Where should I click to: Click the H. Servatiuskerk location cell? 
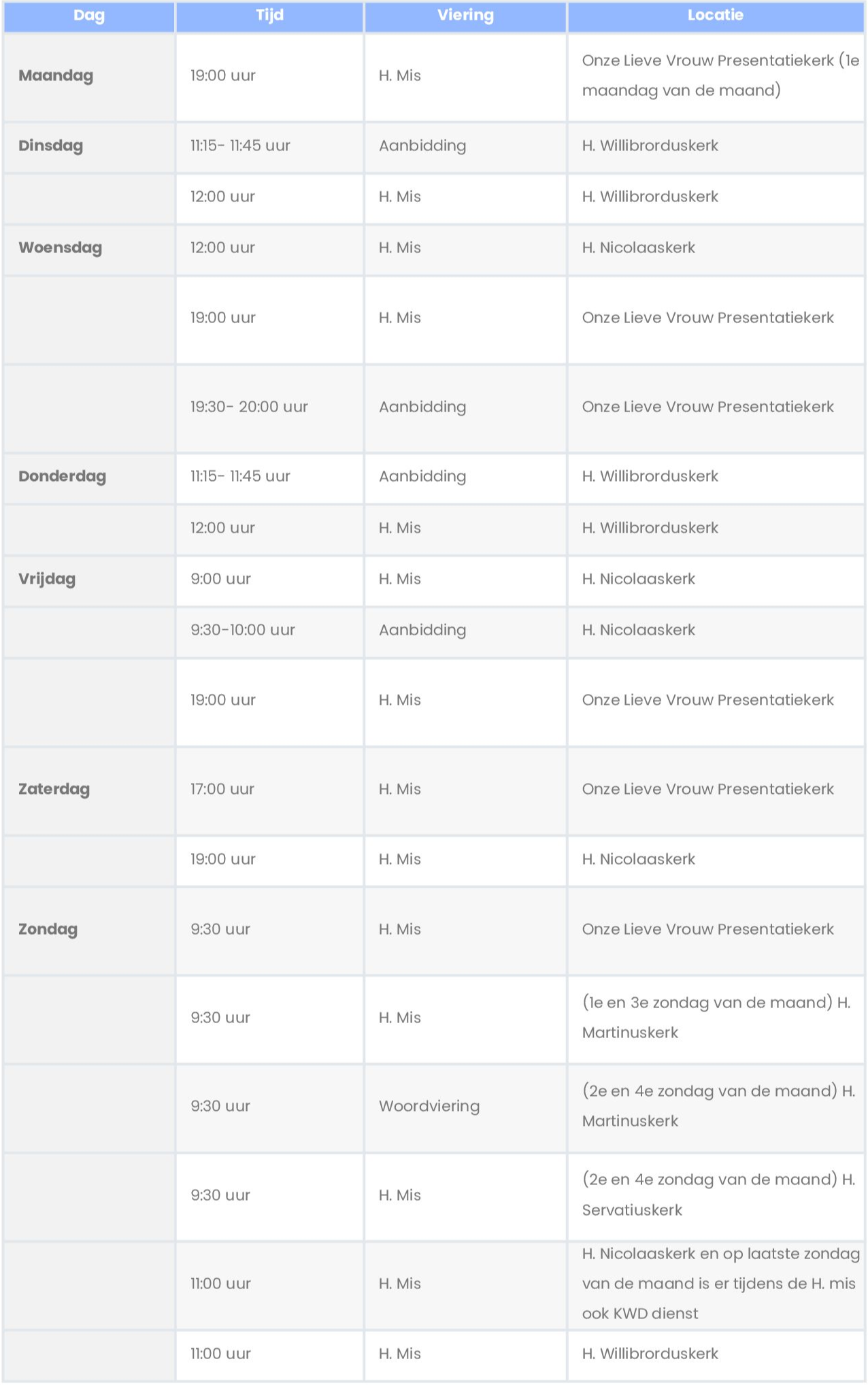[x=716, y=1197]
